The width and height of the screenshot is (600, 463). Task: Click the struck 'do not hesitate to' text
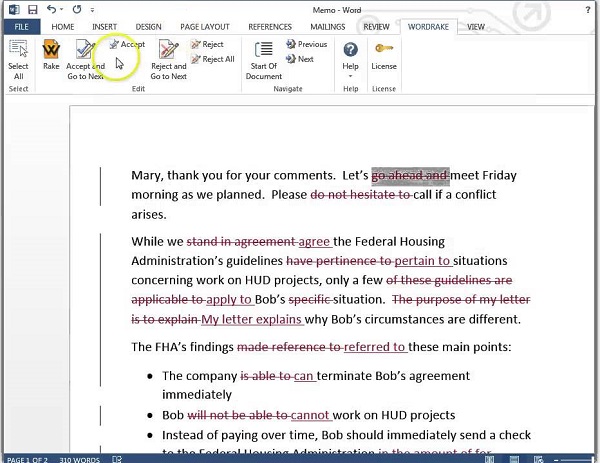pyautogui.click(x=361, y=195)
